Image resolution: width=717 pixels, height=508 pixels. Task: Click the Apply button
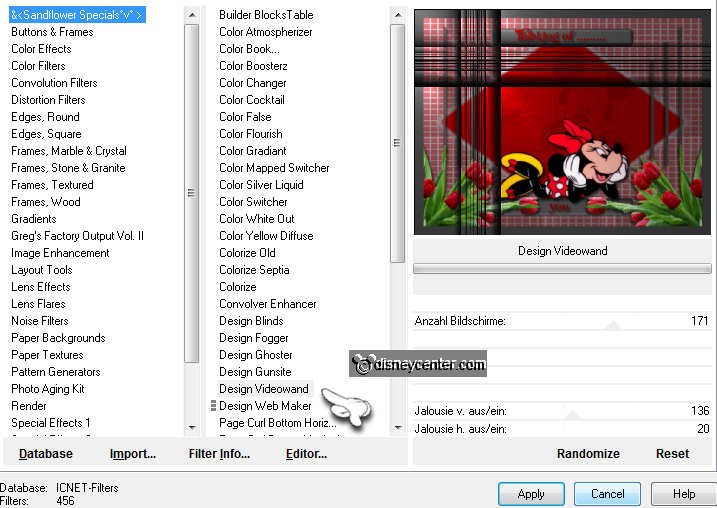531,494
